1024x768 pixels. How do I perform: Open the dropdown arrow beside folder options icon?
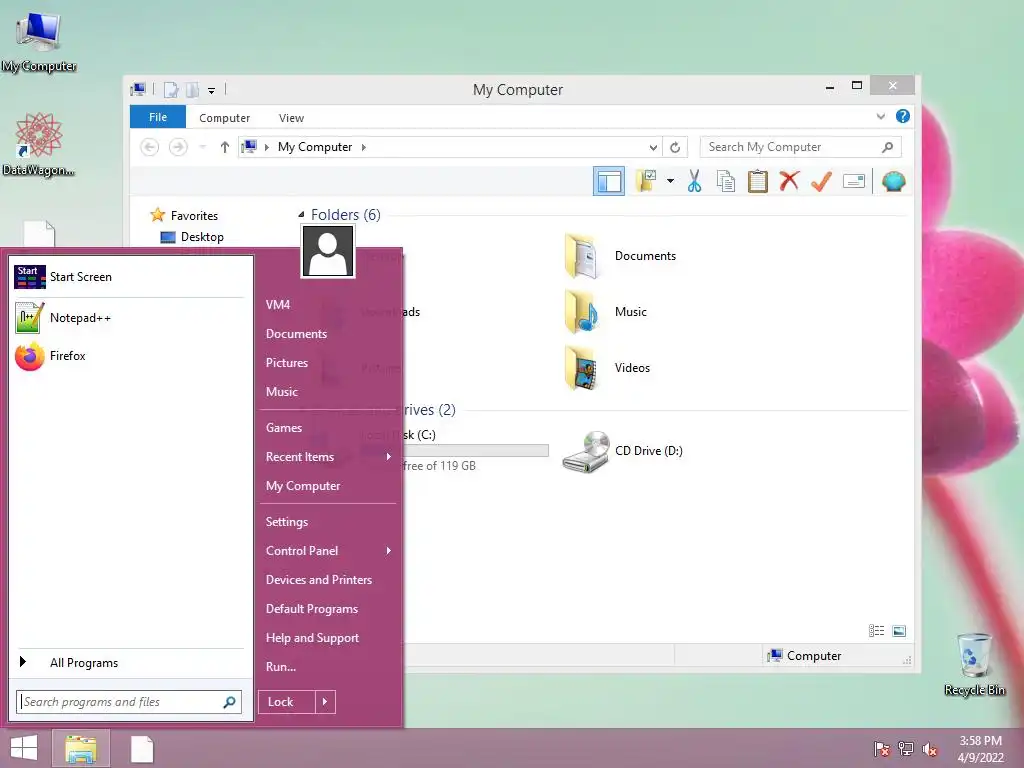point(670,181)
